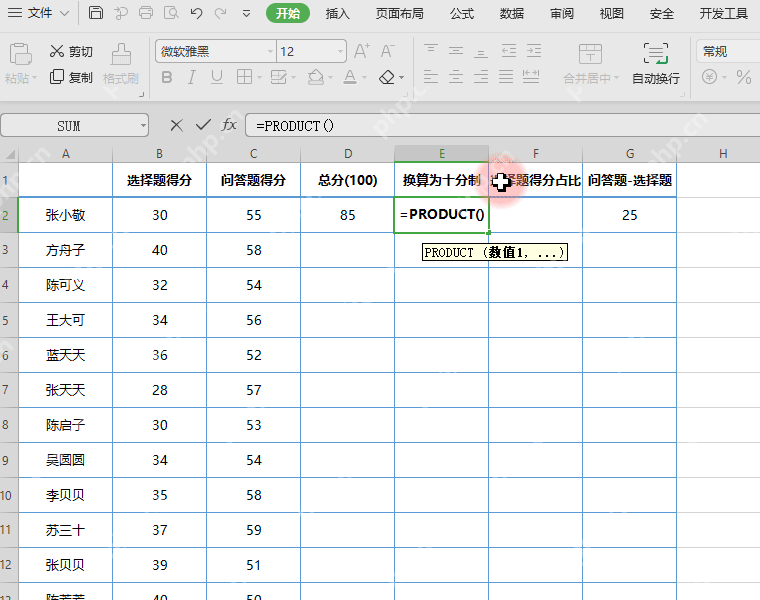Click the save icon in quick toolbar
Image resolution: width=760 pixels, height=600 pixels.
coord(95,13)
